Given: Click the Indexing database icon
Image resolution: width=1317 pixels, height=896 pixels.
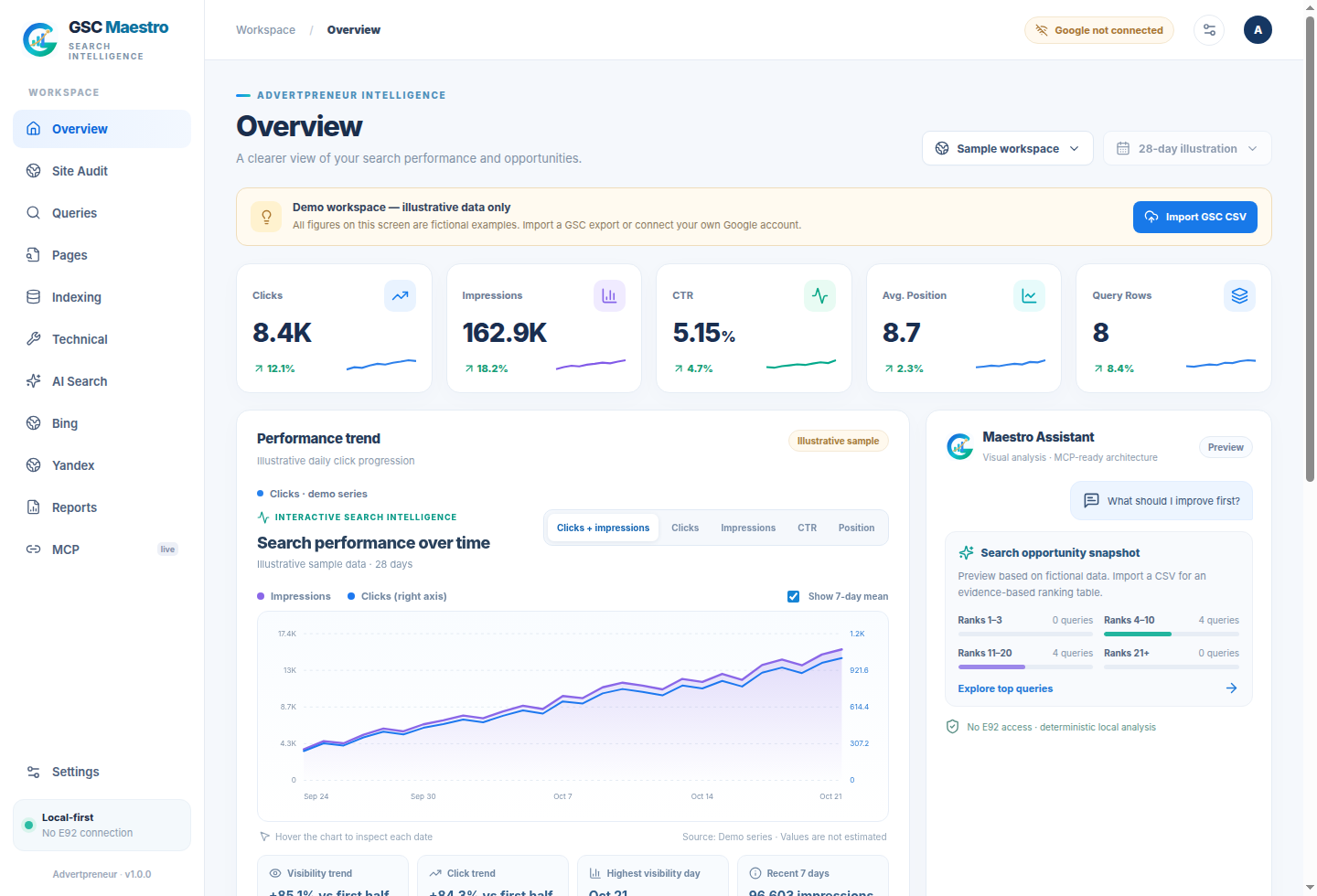Looking at the screenshot, I should 34,297.
